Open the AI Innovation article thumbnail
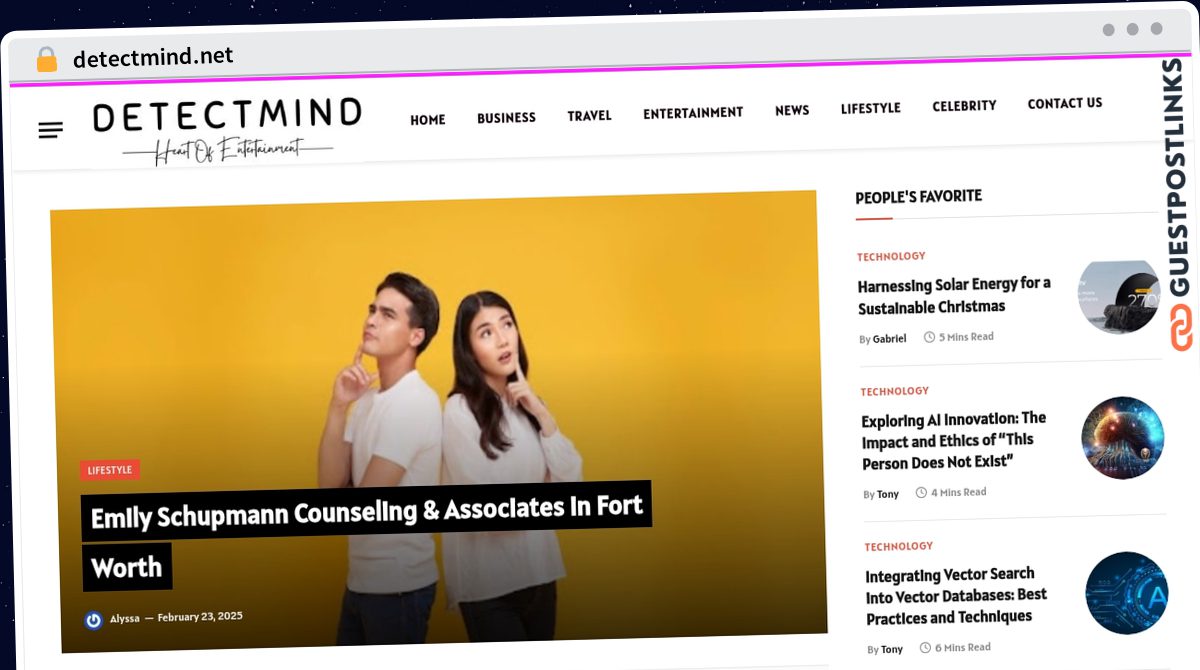Viewport: 1200px width, 670px height. 1122,438
